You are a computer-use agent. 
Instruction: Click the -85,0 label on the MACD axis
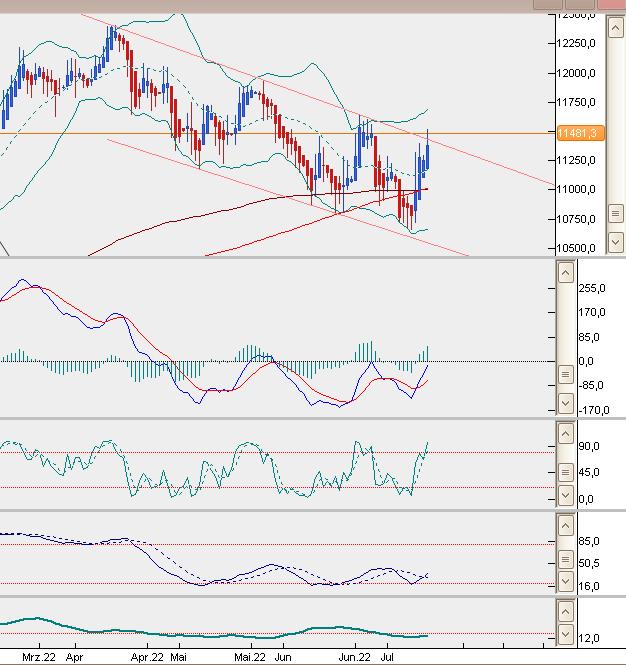(593, 385)
